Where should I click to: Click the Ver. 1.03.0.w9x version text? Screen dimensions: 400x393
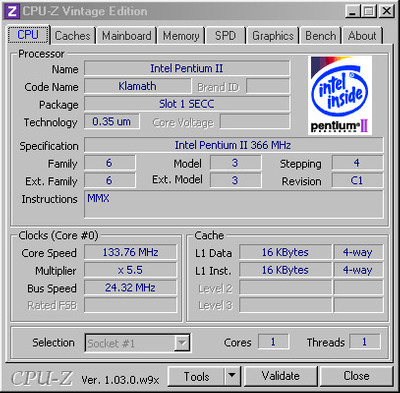point(120,380)
